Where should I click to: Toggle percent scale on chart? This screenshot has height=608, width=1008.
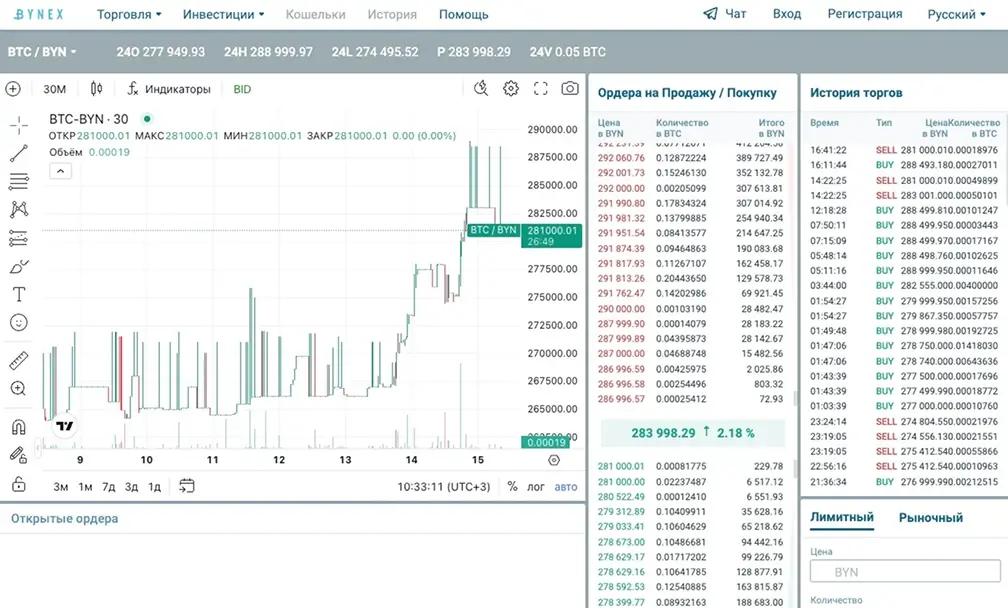pyautogui.click(x=512, y=487)
